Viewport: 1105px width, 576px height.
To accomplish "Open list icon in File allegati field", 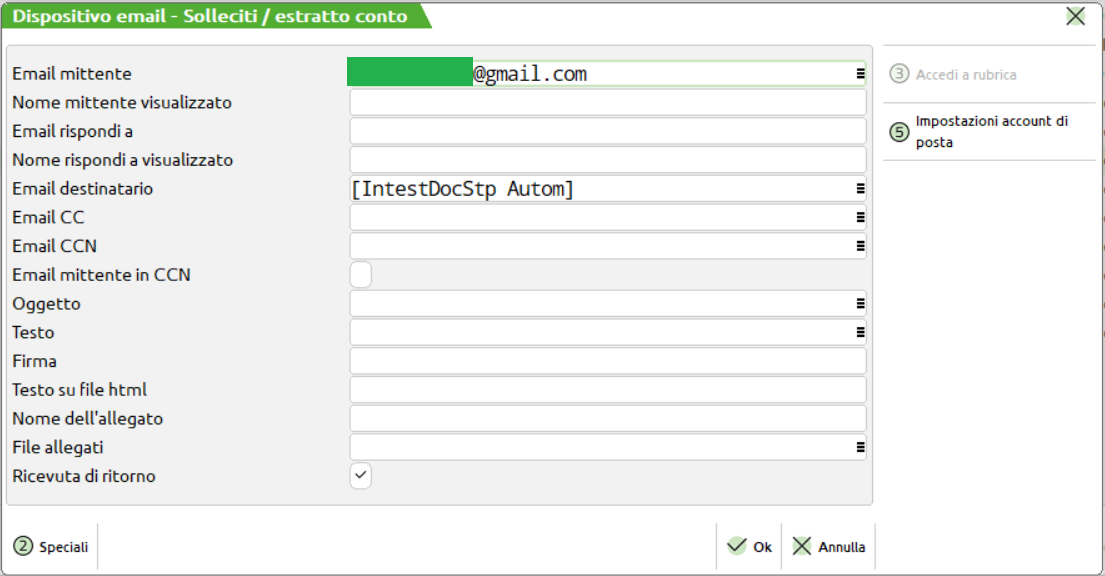I will tap(859, 448).
